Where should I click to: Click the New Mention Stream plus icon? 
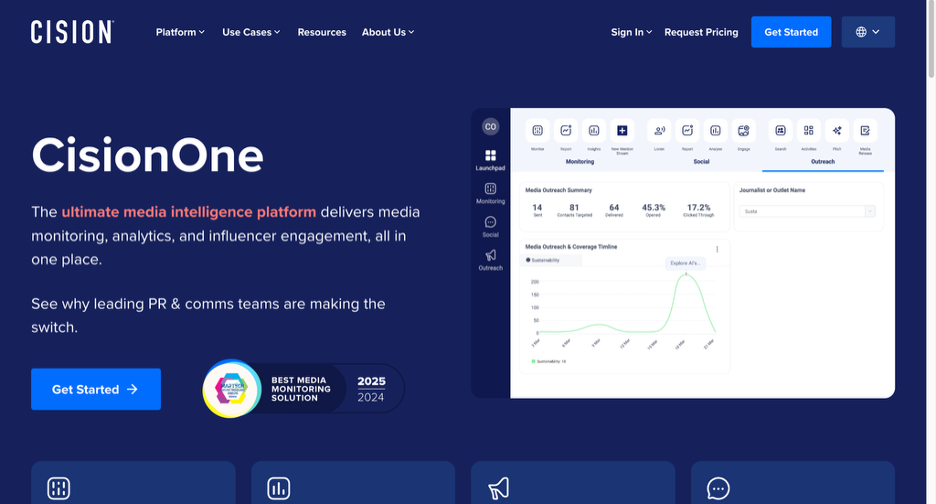tap(622, 130)
